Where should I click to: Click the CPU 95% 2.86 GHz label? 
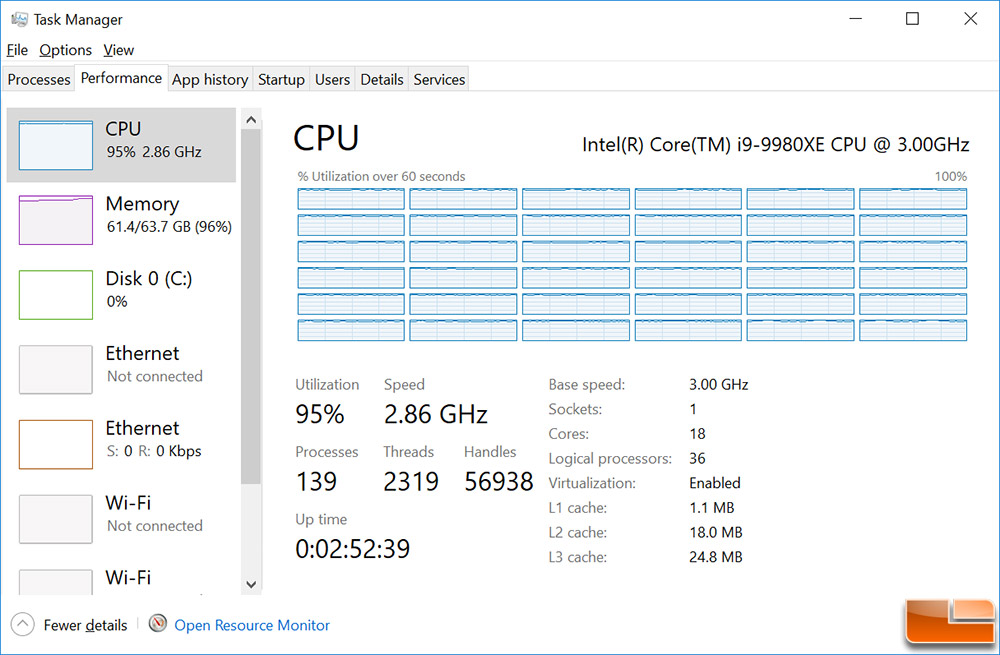(x=154, y=140)
